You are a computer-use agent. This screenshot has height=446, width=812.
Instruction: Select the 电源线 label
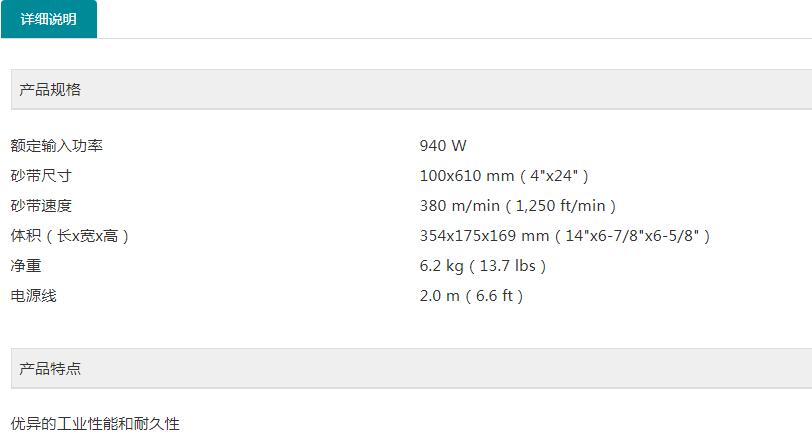click(34, 296)
